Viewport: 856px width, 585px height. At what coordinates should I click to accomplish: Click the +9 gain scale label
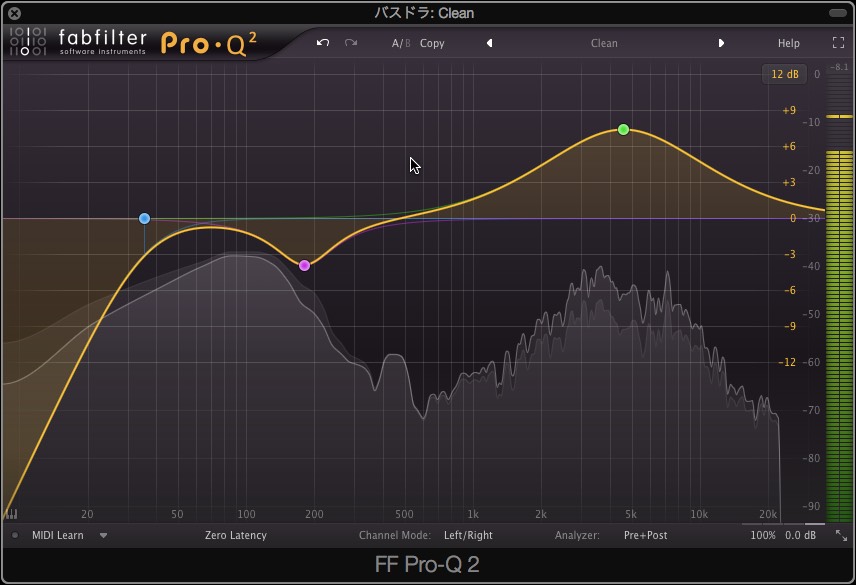(789, 110)
